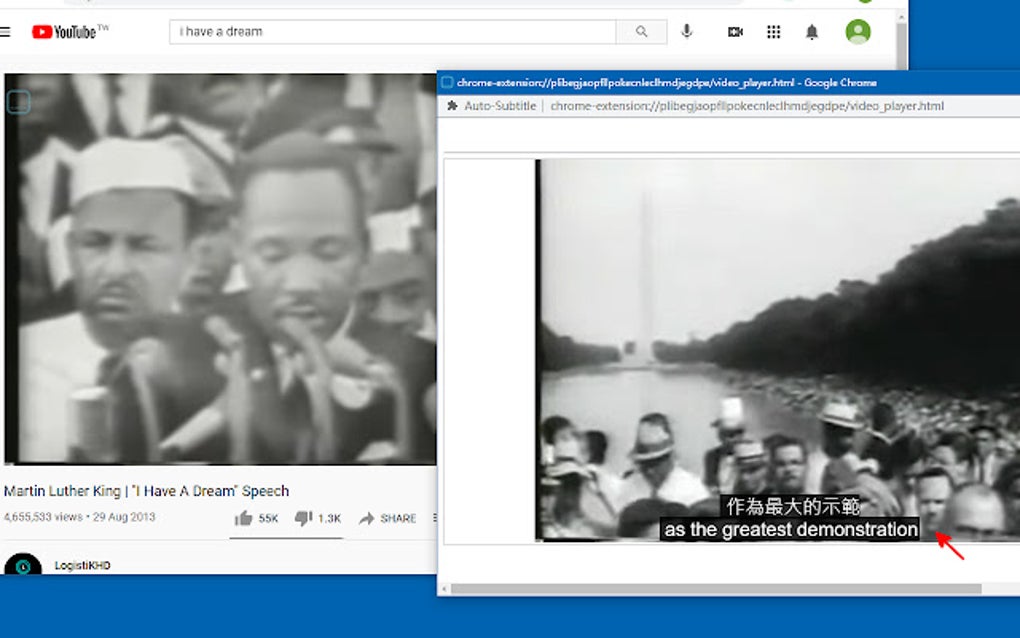Click the search magnifier icon

(641, 31)
